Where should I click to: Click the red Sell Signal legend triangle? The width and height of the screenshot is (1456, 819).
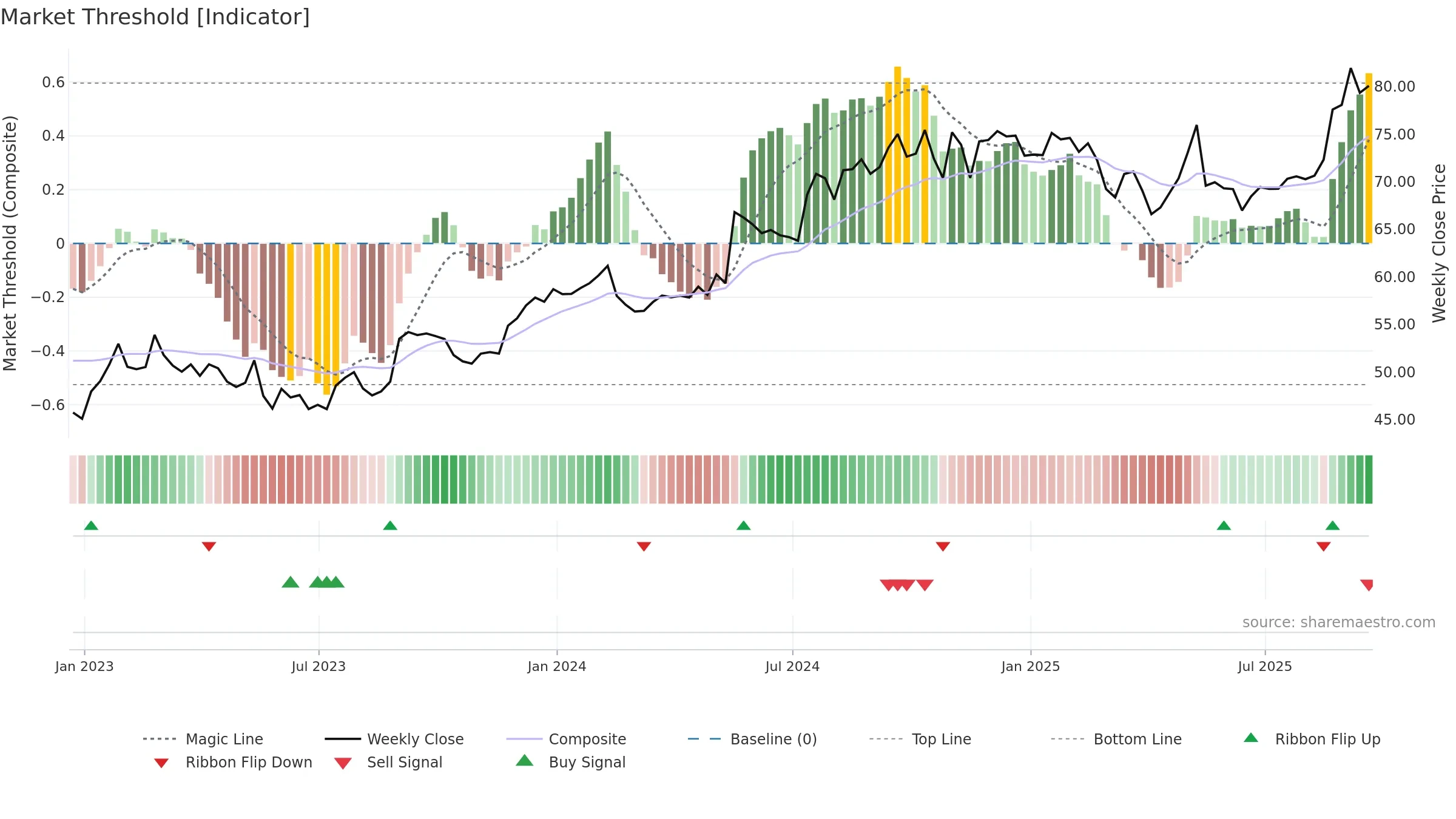343,763
